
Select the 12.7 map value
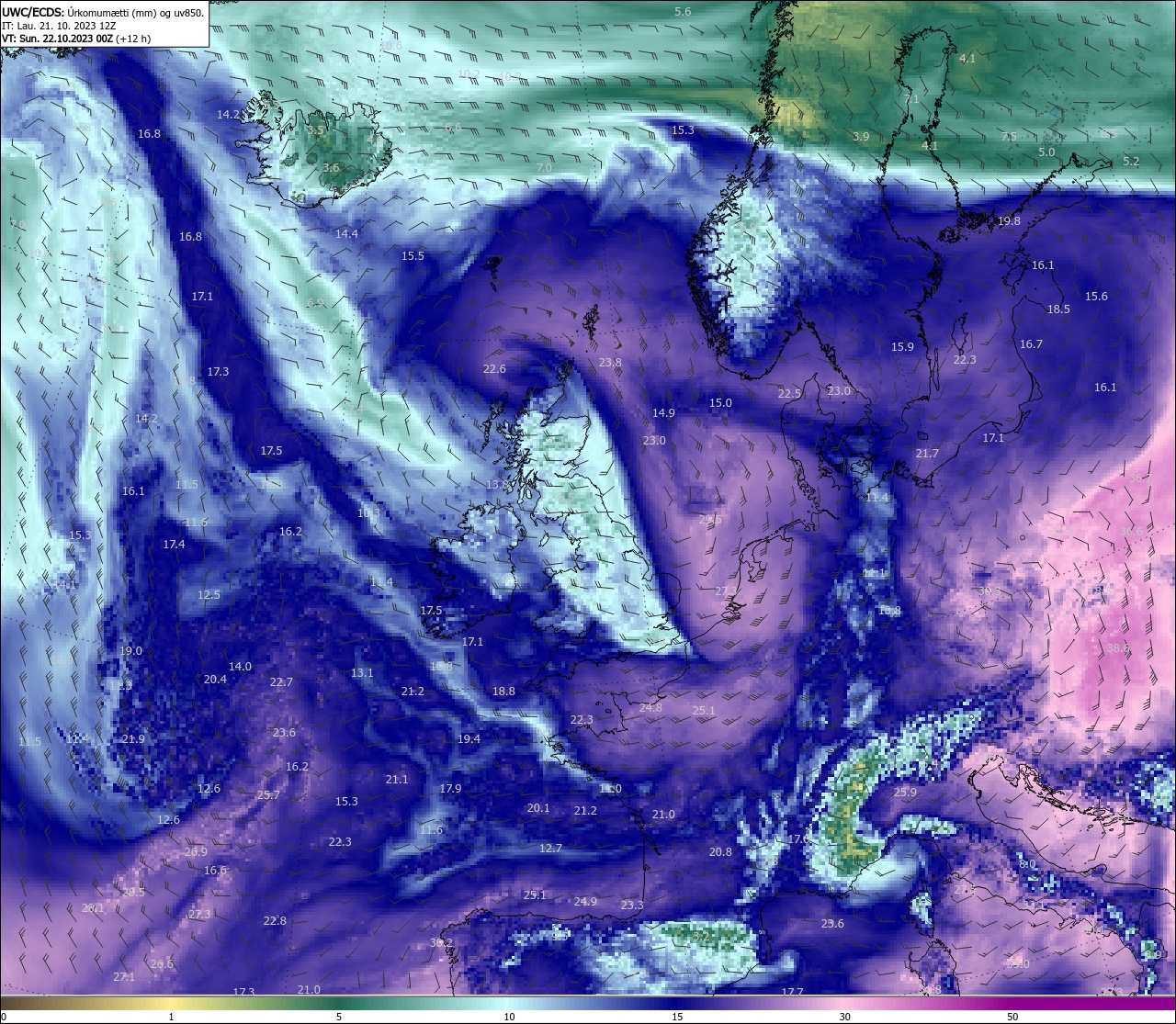(x=550, y=849)
